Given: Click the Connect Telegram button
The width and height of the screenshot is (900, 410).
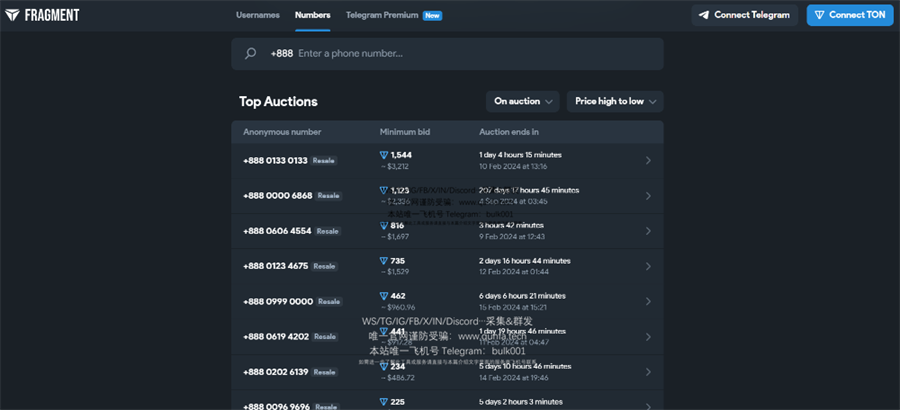Looking at the screenshot, I should tap(744, 16).
